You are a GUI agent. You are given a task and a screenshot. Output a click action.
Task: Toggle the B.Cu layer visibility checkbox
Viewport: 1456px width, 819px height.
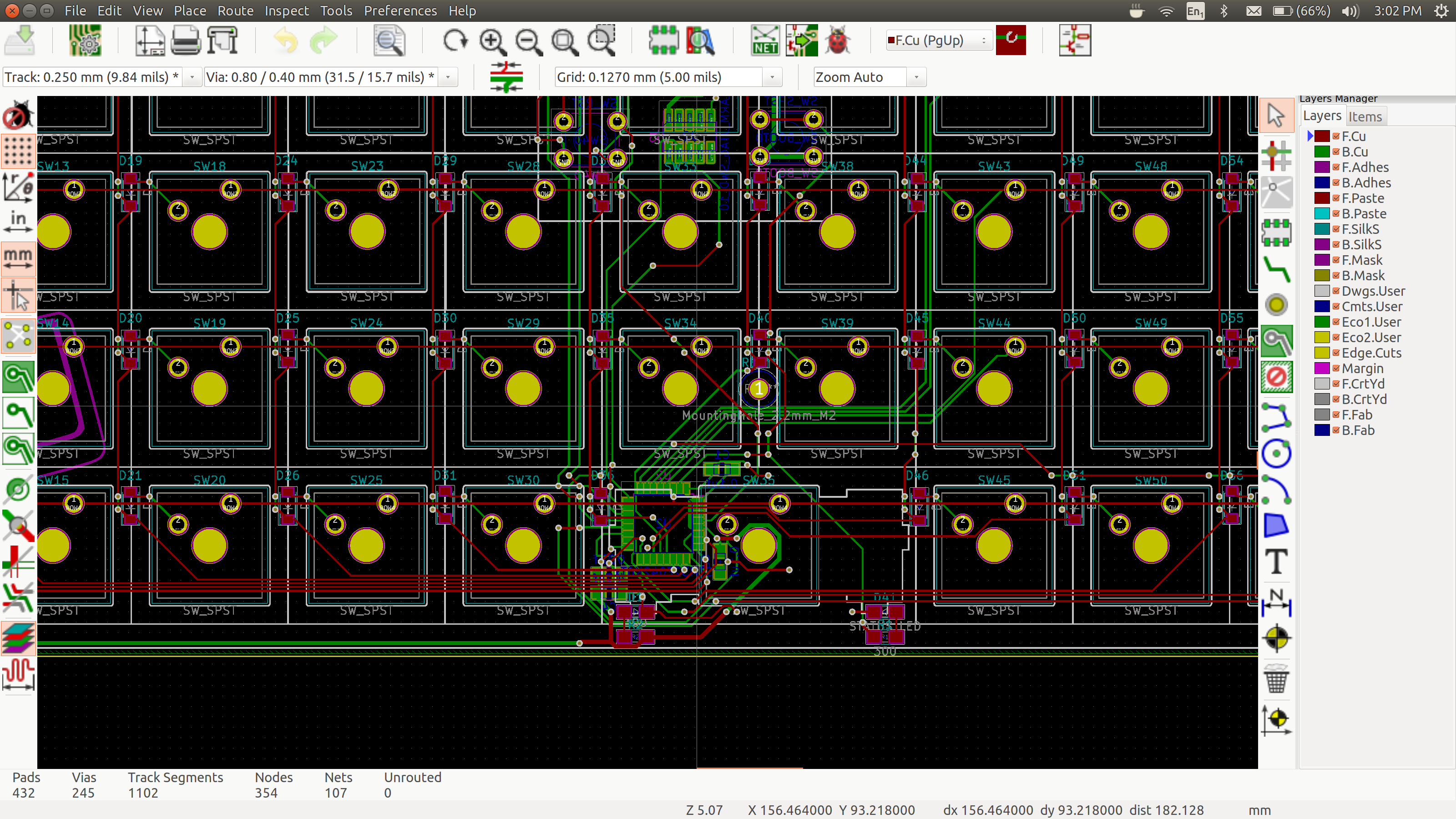click(x=1336, y=152)
